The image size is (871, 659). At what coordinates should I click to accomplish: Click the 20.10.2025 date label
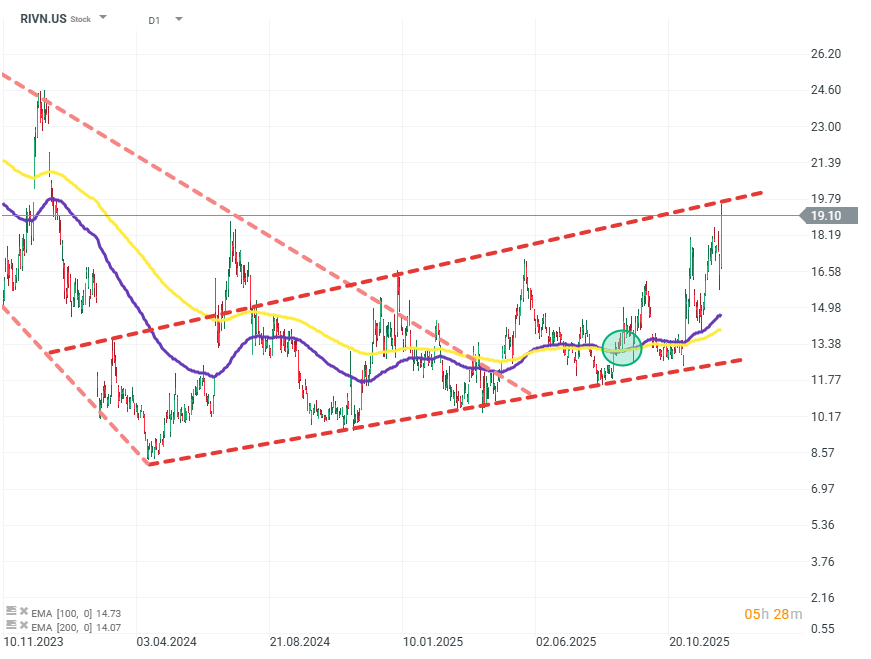click(x=696, y=641)
